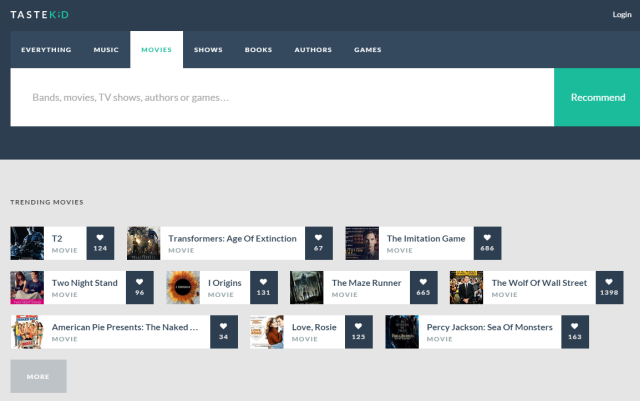Select the Movies tab
Image resolution: width=640 pixels, height=401 pixels.
pos(156,49)
